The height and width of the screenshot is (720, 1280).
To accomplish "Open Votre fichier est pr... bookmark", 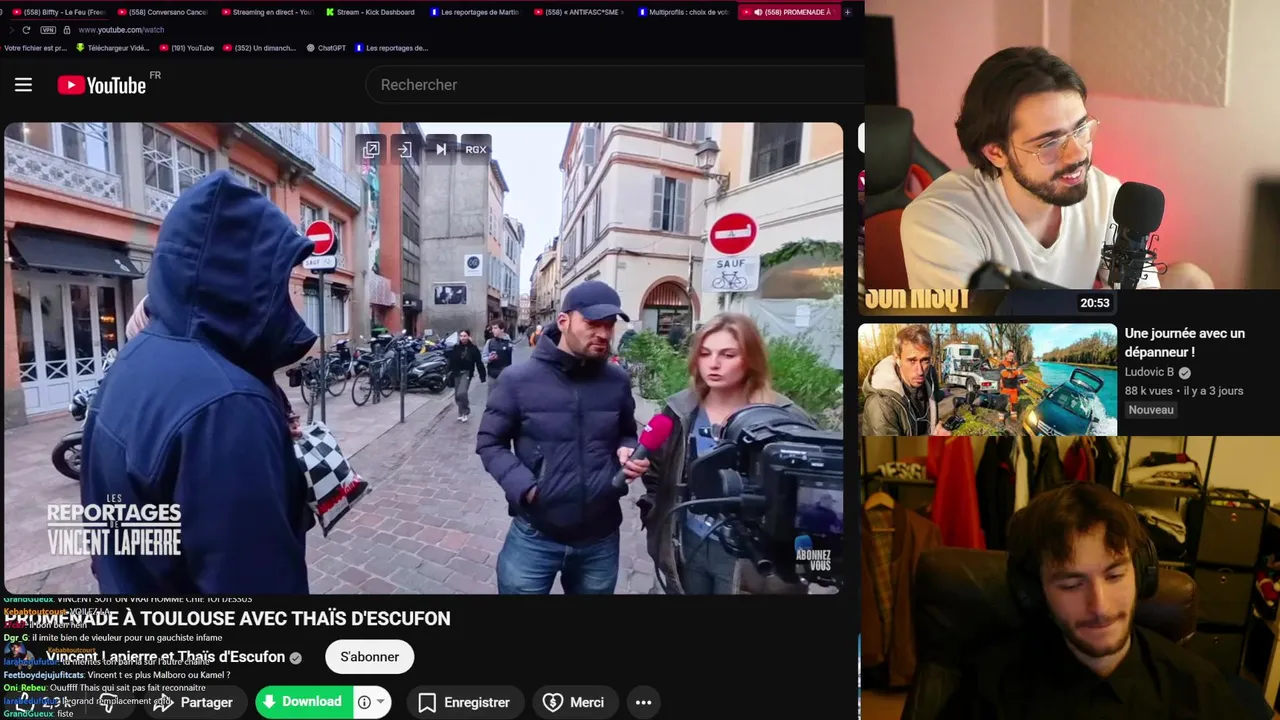I will tap(36, 48).
